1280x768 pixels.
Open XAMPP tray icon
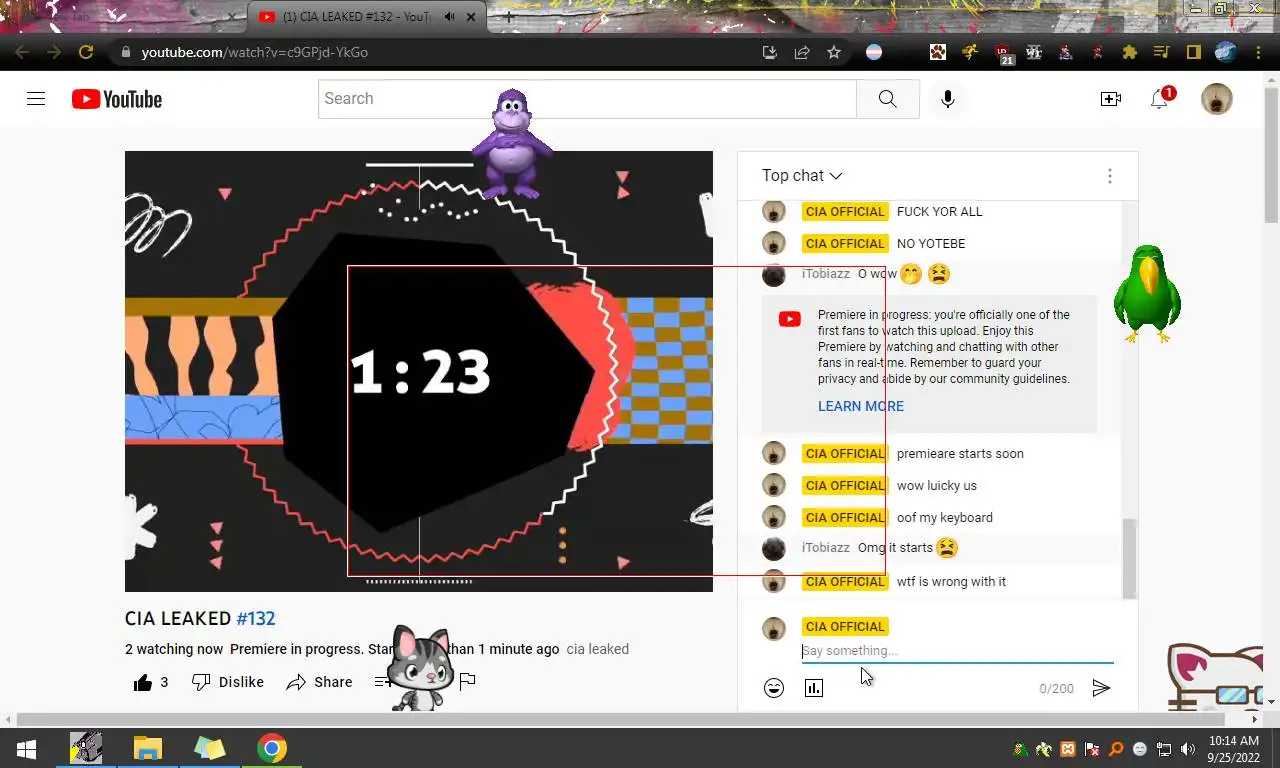pos(1068,749)
